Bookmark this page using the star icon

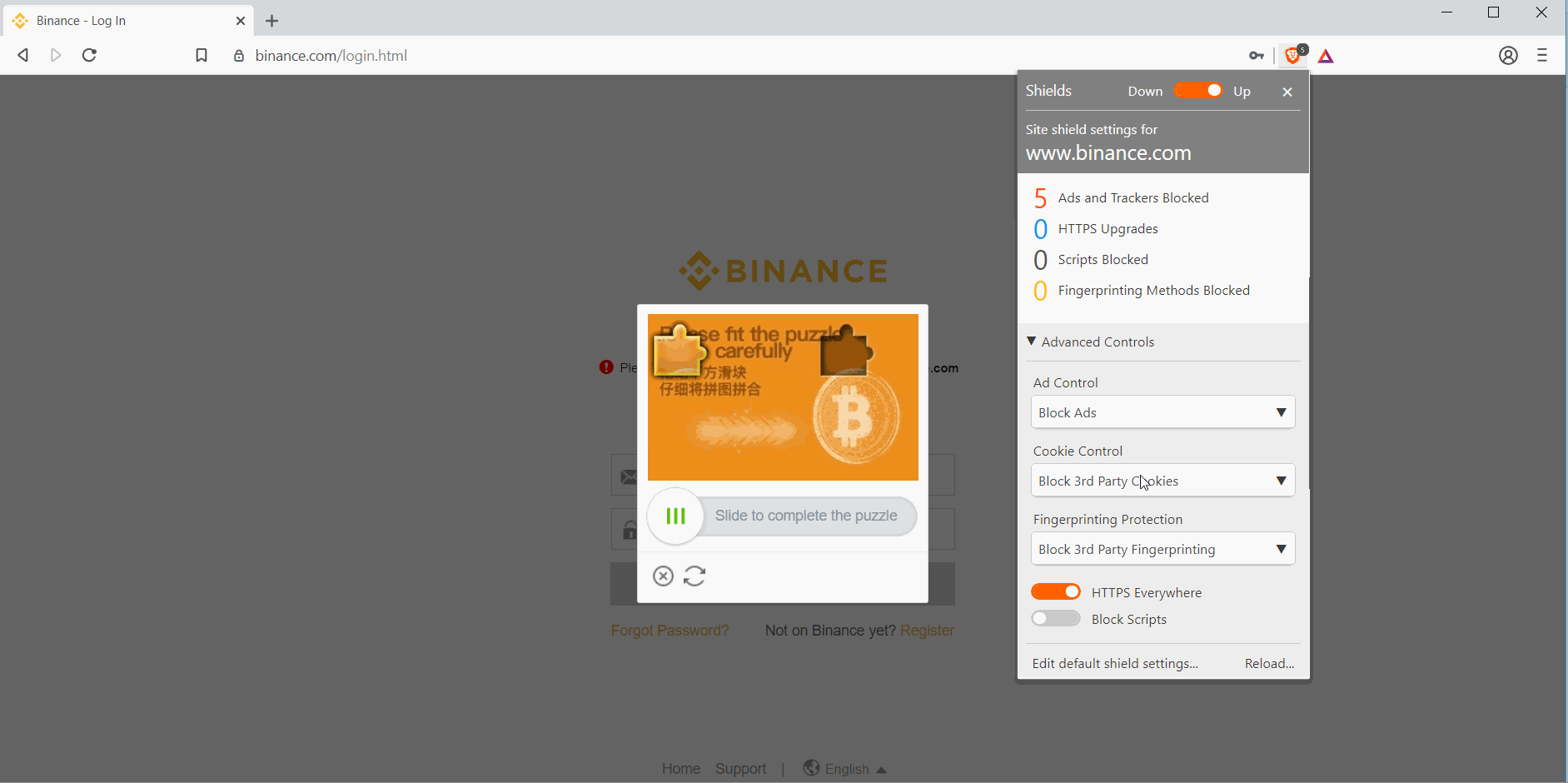pyautogui.click(x=201, y=55)
